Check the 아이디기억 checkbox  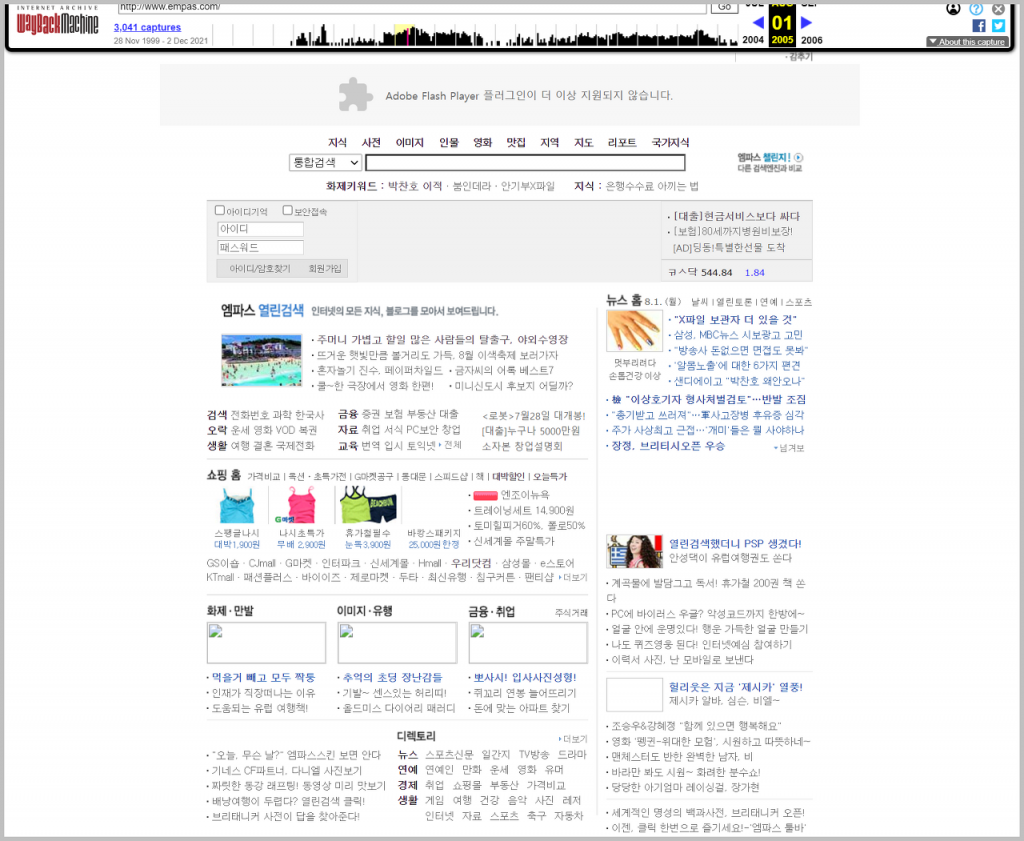[220, 210]
